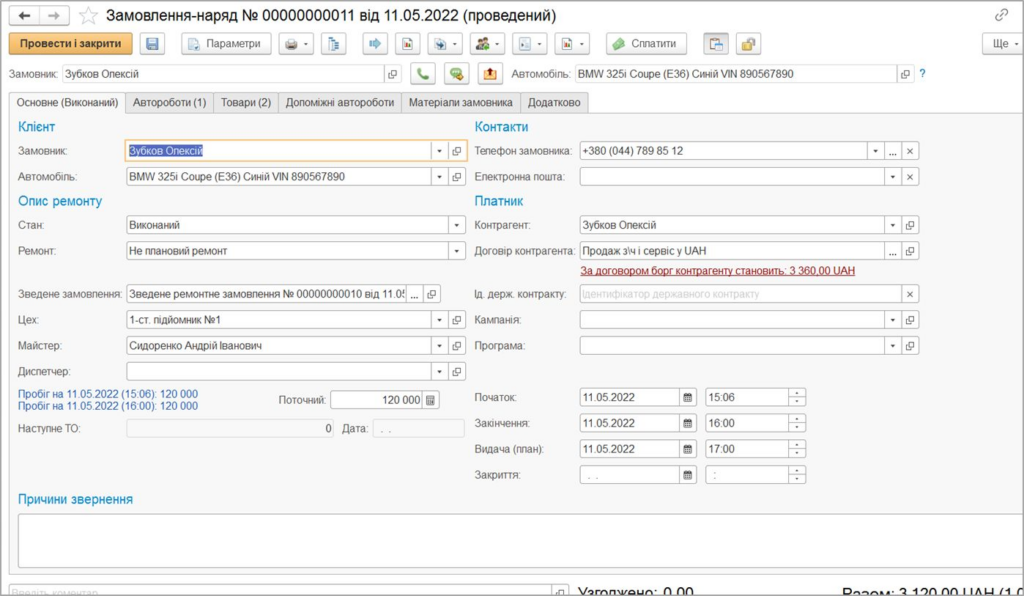The width and height of the screenshot is (1024, 596).
Task: Click the upload arrow icon near customer
Action: coord(490,74)
